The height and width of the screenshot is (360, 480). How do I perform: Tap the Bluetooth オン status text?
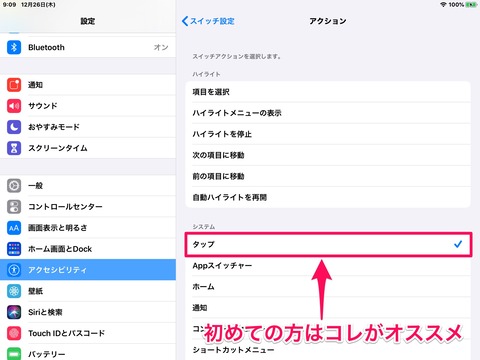tap(161, 47)
